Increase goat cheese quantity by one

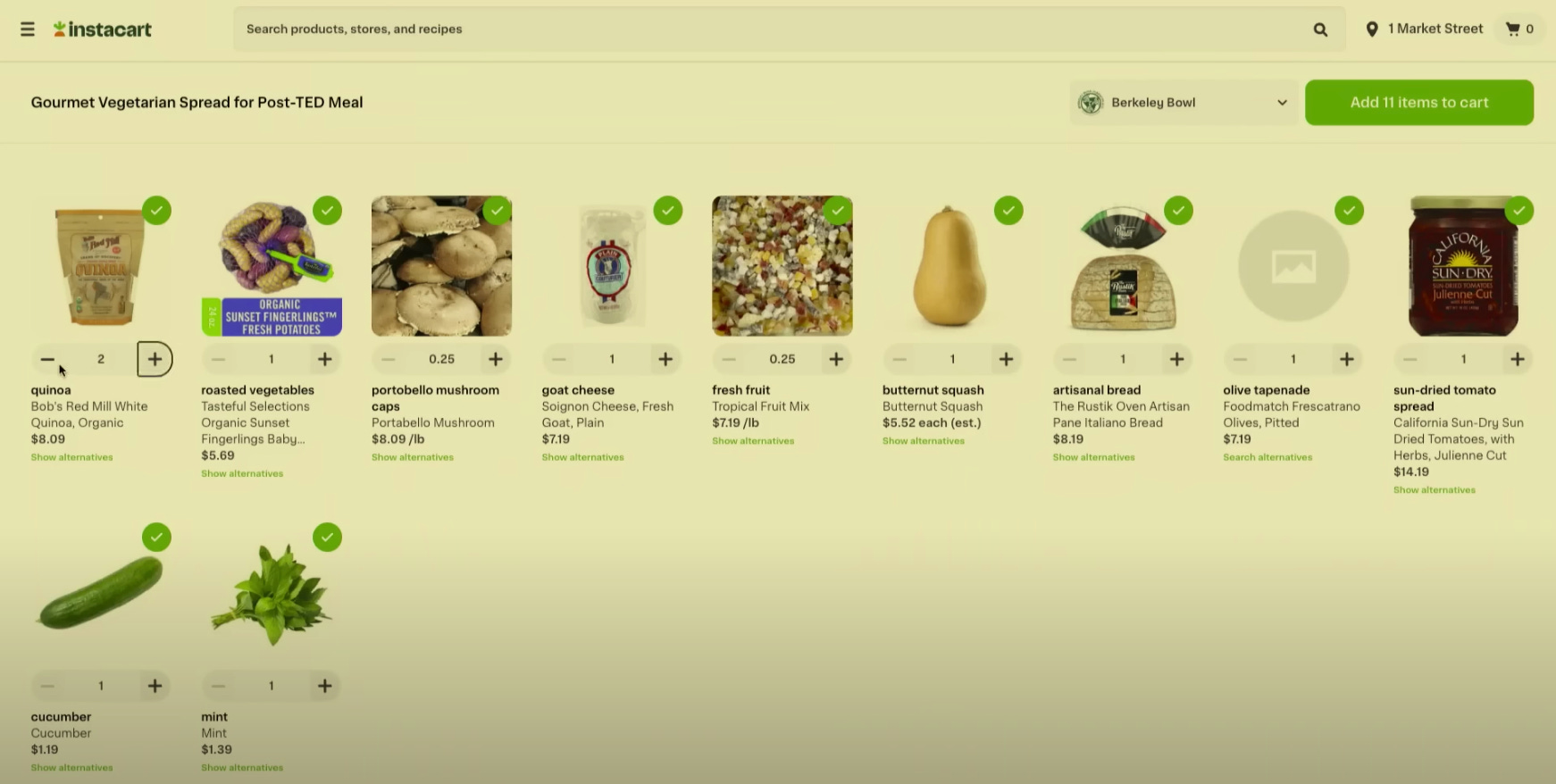pos(665,359)
